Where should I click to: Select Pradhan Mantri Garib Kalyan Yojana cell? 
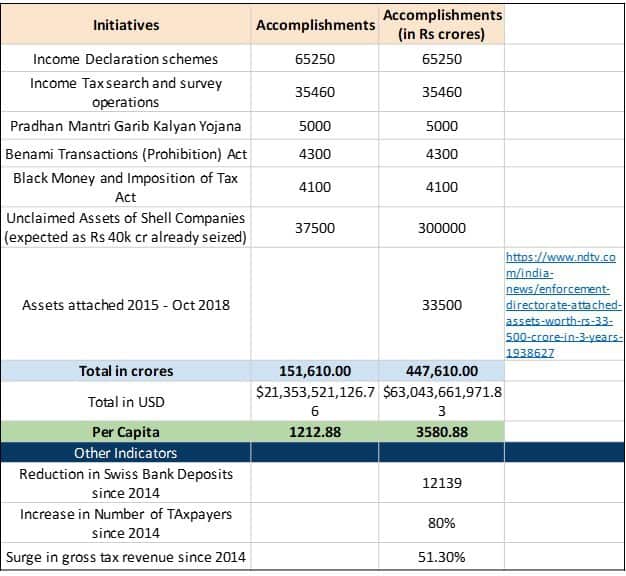pos(126,126)
